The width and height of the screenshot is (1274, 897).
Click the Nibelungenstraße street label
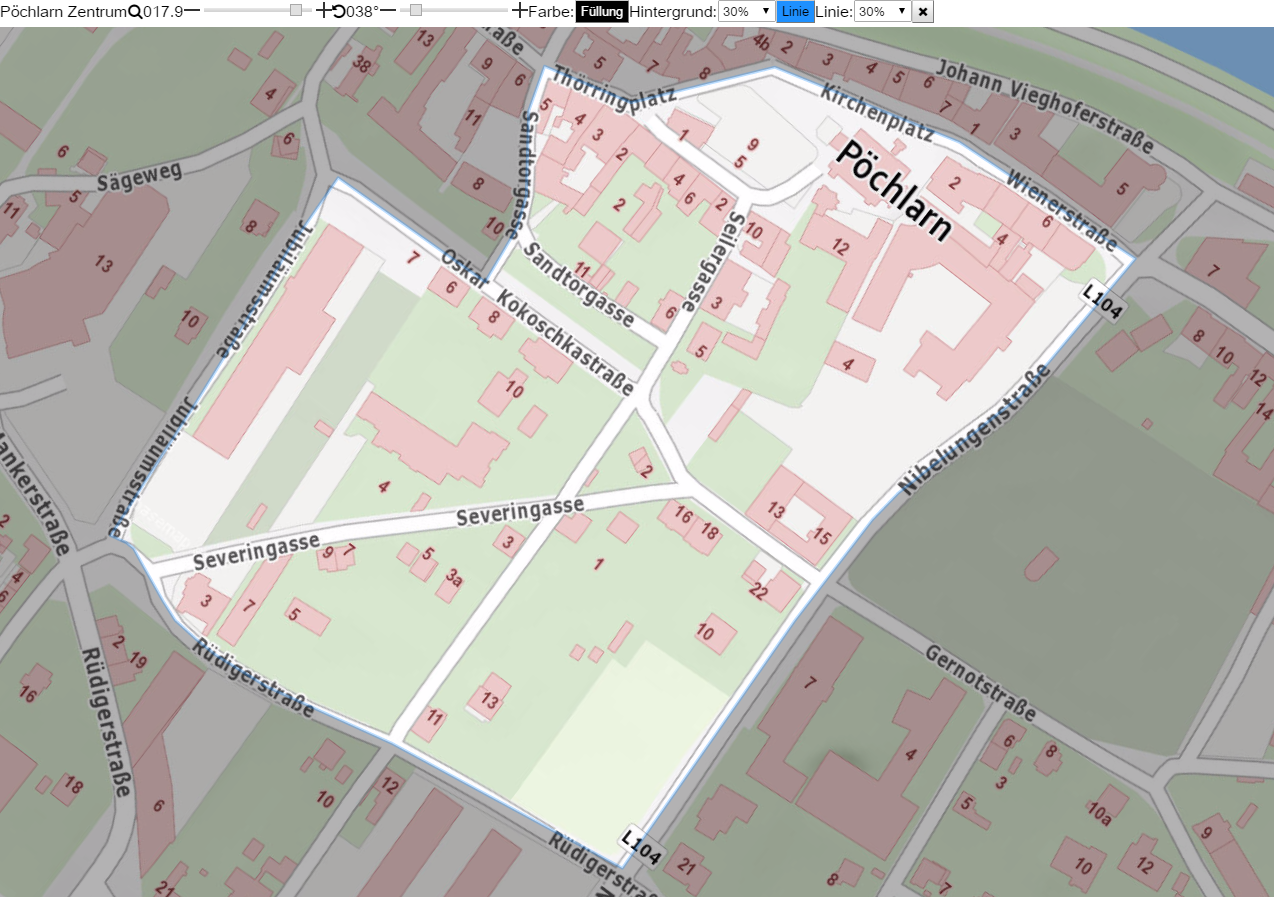tap(974, 429)
